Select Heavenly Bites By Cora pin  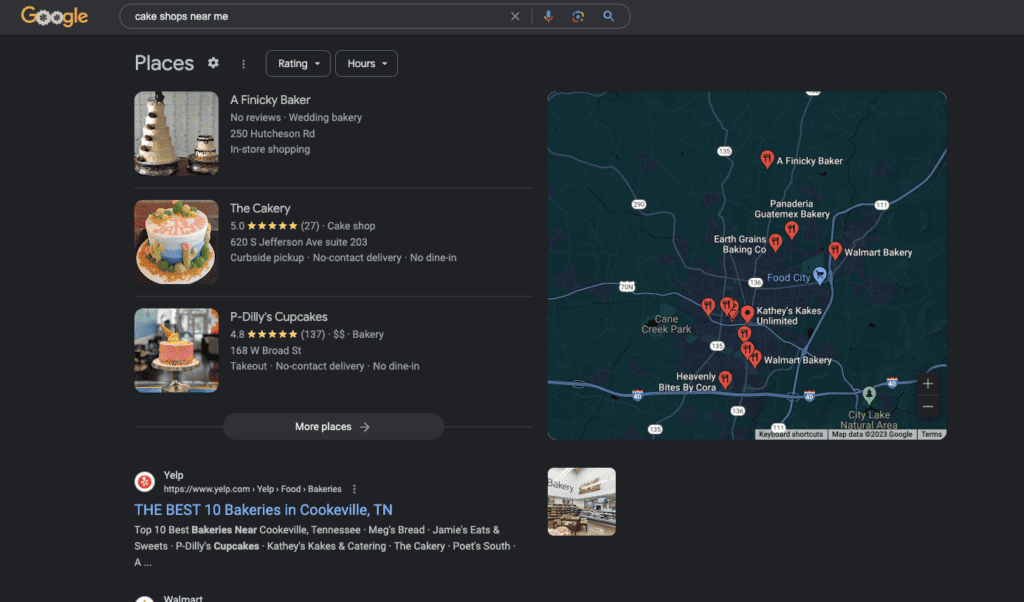tap(725, 379)
